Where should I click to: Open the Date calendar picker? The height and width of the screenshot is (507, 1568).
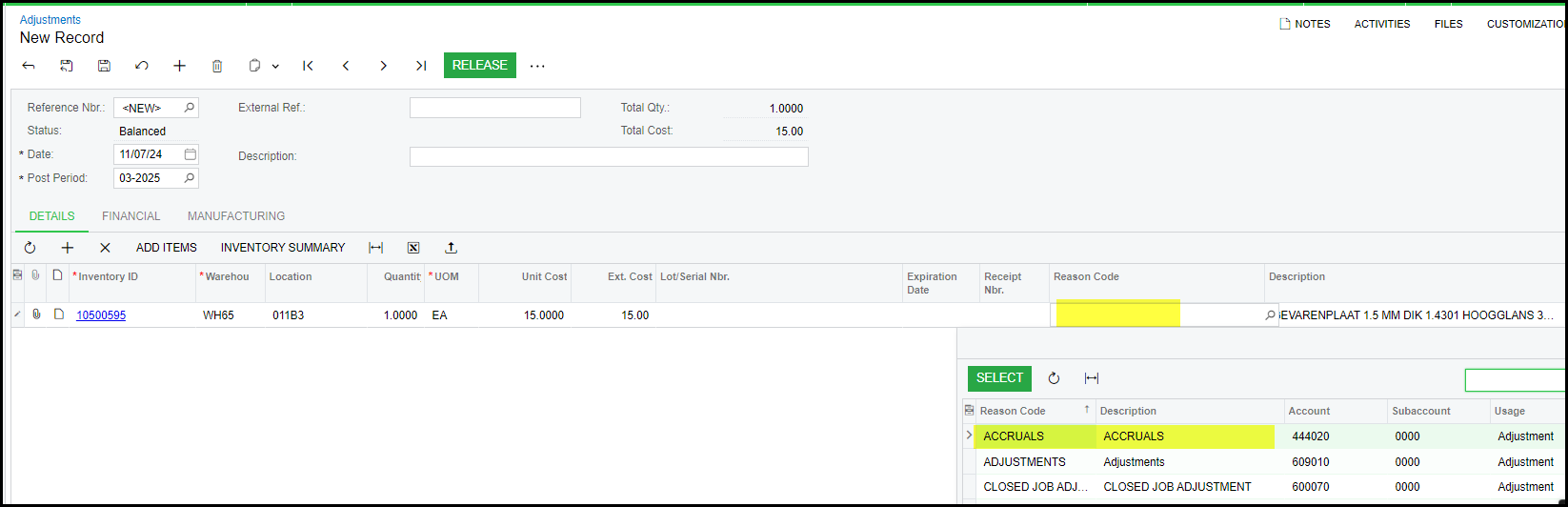point(190,154)
